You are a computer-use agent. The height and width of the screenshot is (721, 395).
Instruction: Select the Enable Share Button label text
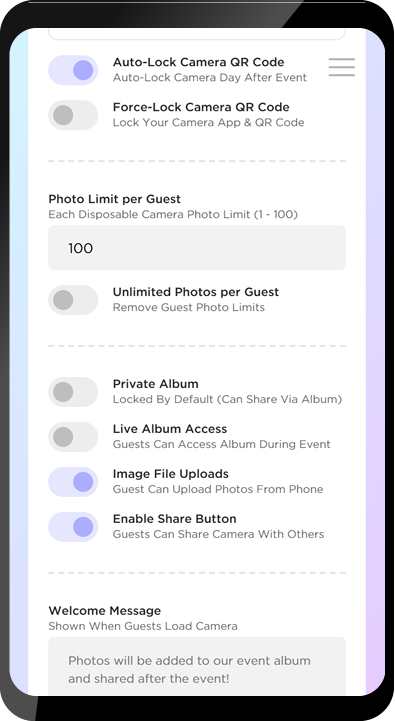click(175, 519)
